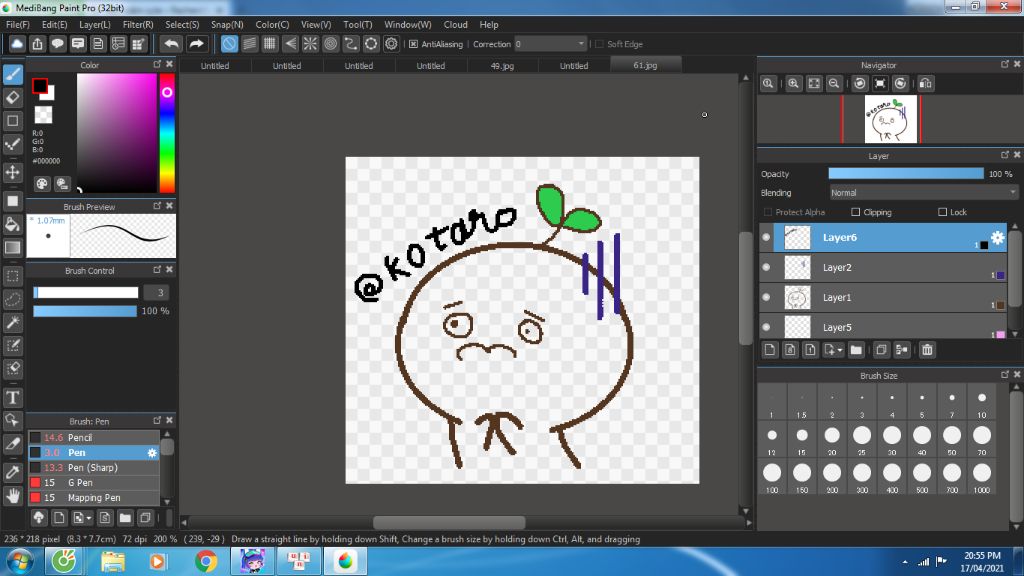Delete layer with the trash icon
This screenshot has width=1024, height=576.
coord(927,350)
